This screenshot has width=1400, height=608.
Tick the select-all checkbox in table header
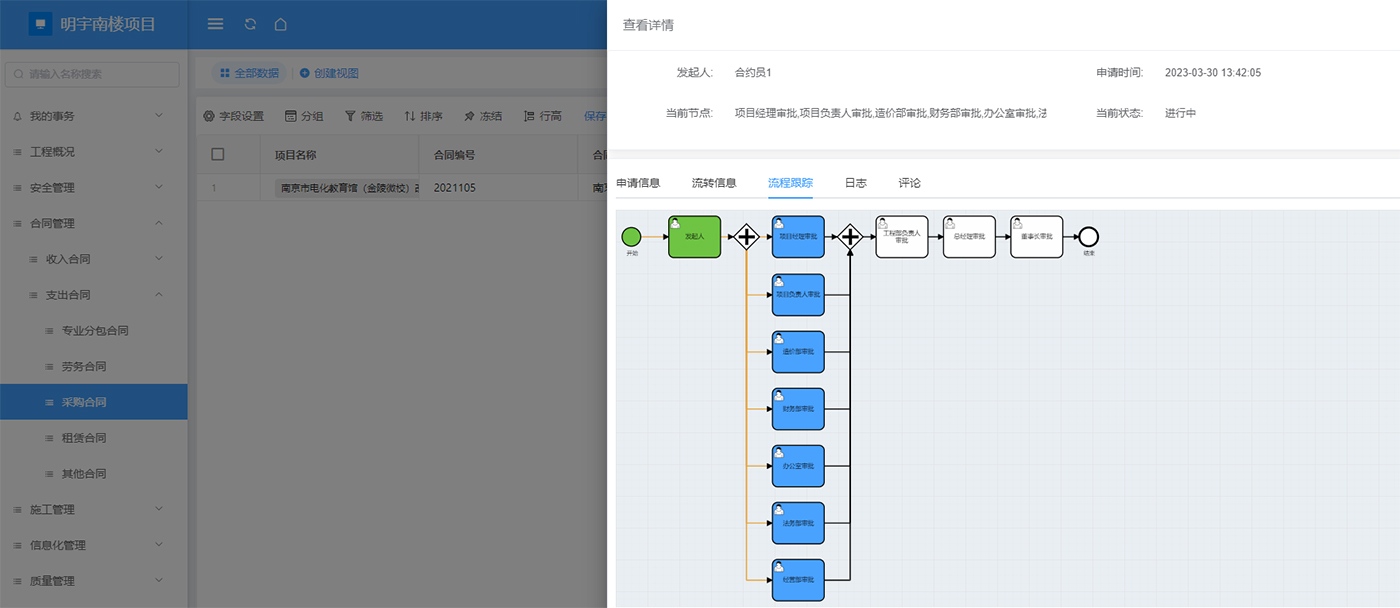pyautogui.click(x=218, y=155)
